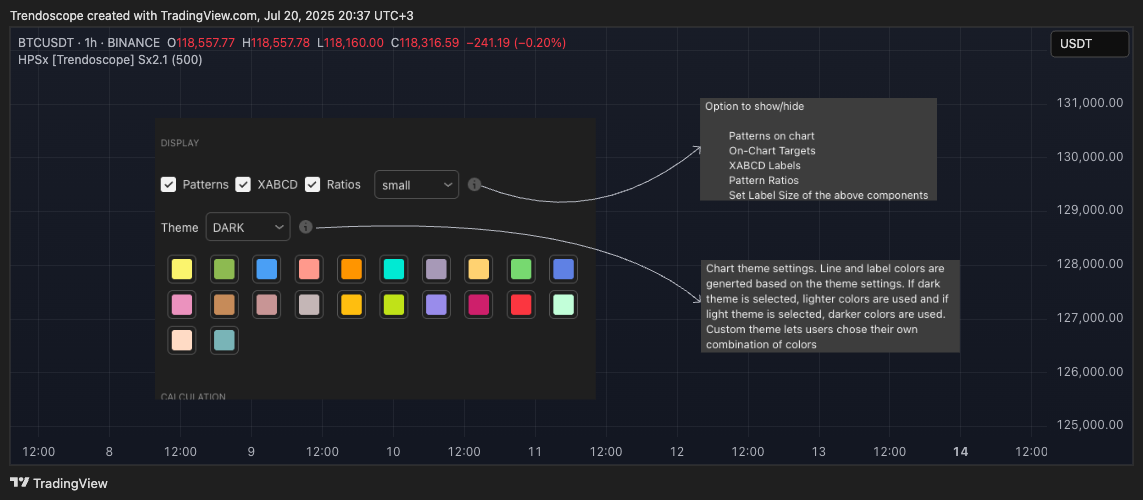Image resolution: width=1143 pixels, height=500 pixels.
Task: Choose the cyan turquoise color swatch
Action: tap(394, 269)
